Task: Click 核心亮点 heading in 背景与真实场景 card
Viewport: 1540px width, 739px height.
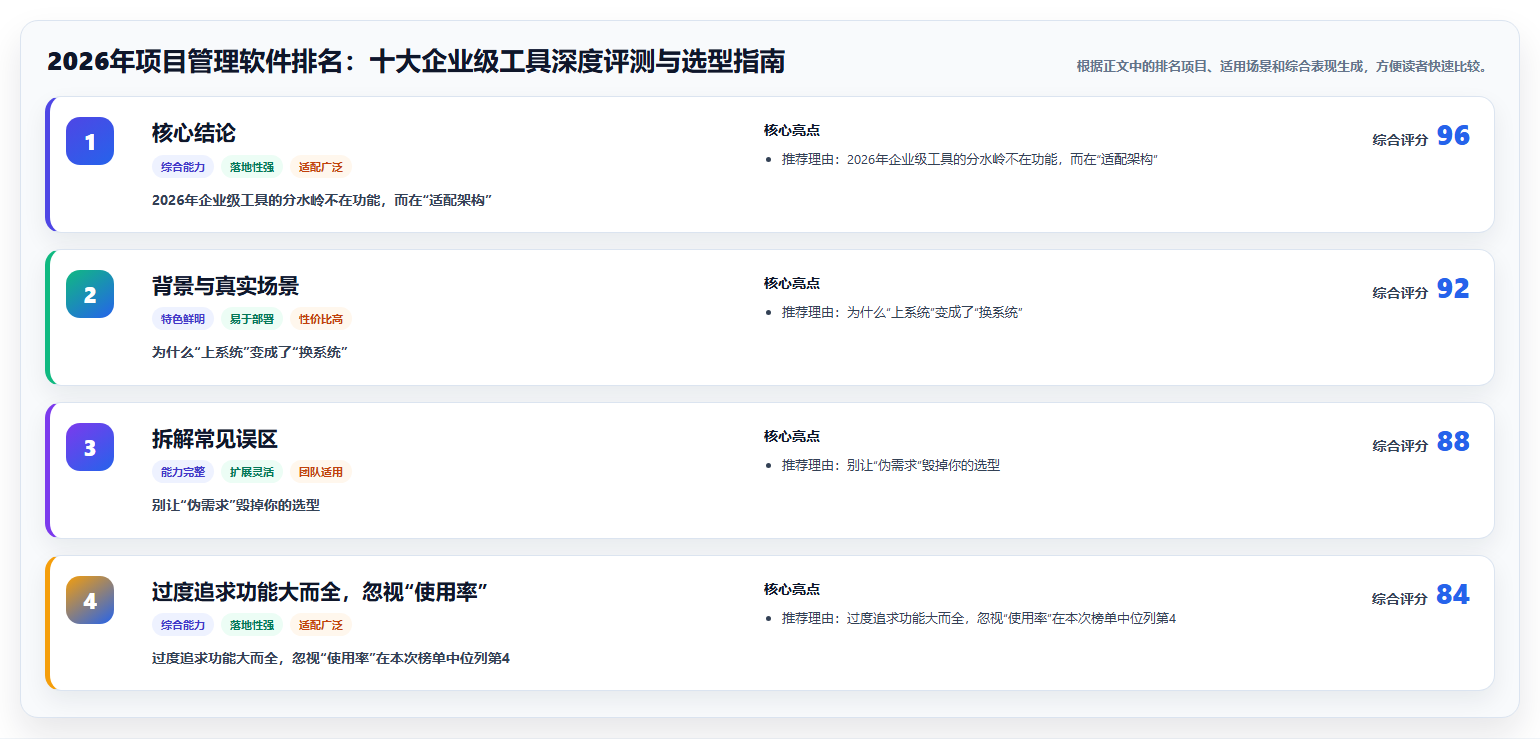Action: coord(792,284)
